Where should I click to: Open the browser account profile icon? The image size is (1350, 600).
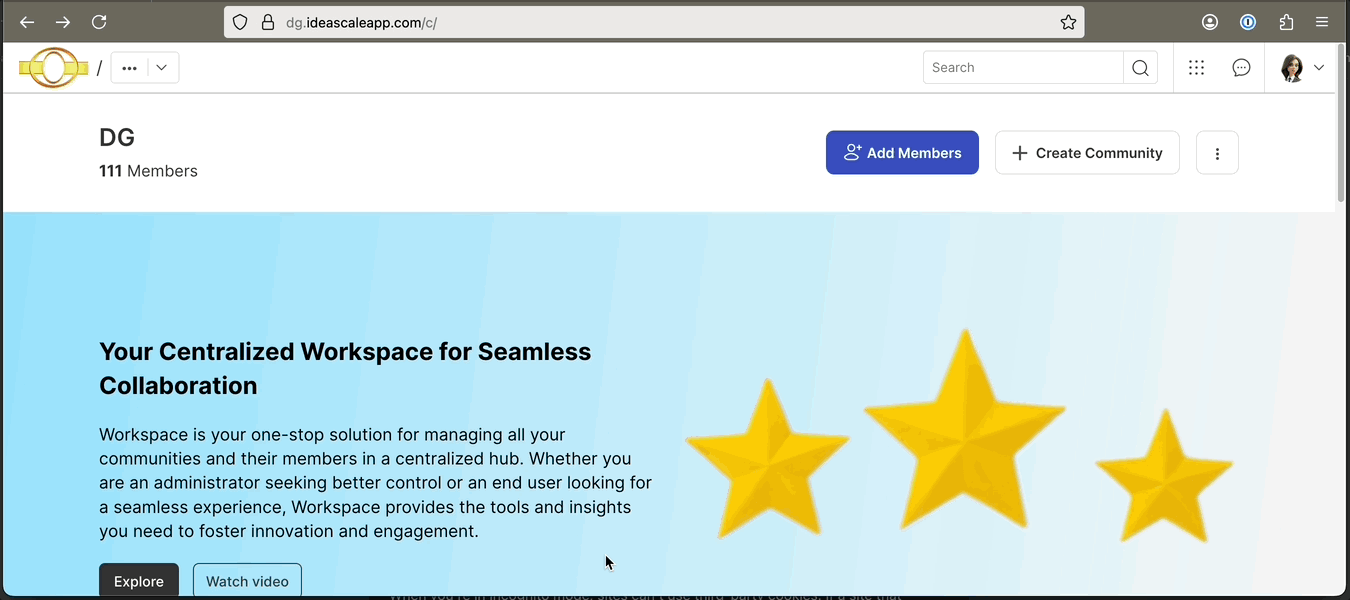tap(1210, 22)
